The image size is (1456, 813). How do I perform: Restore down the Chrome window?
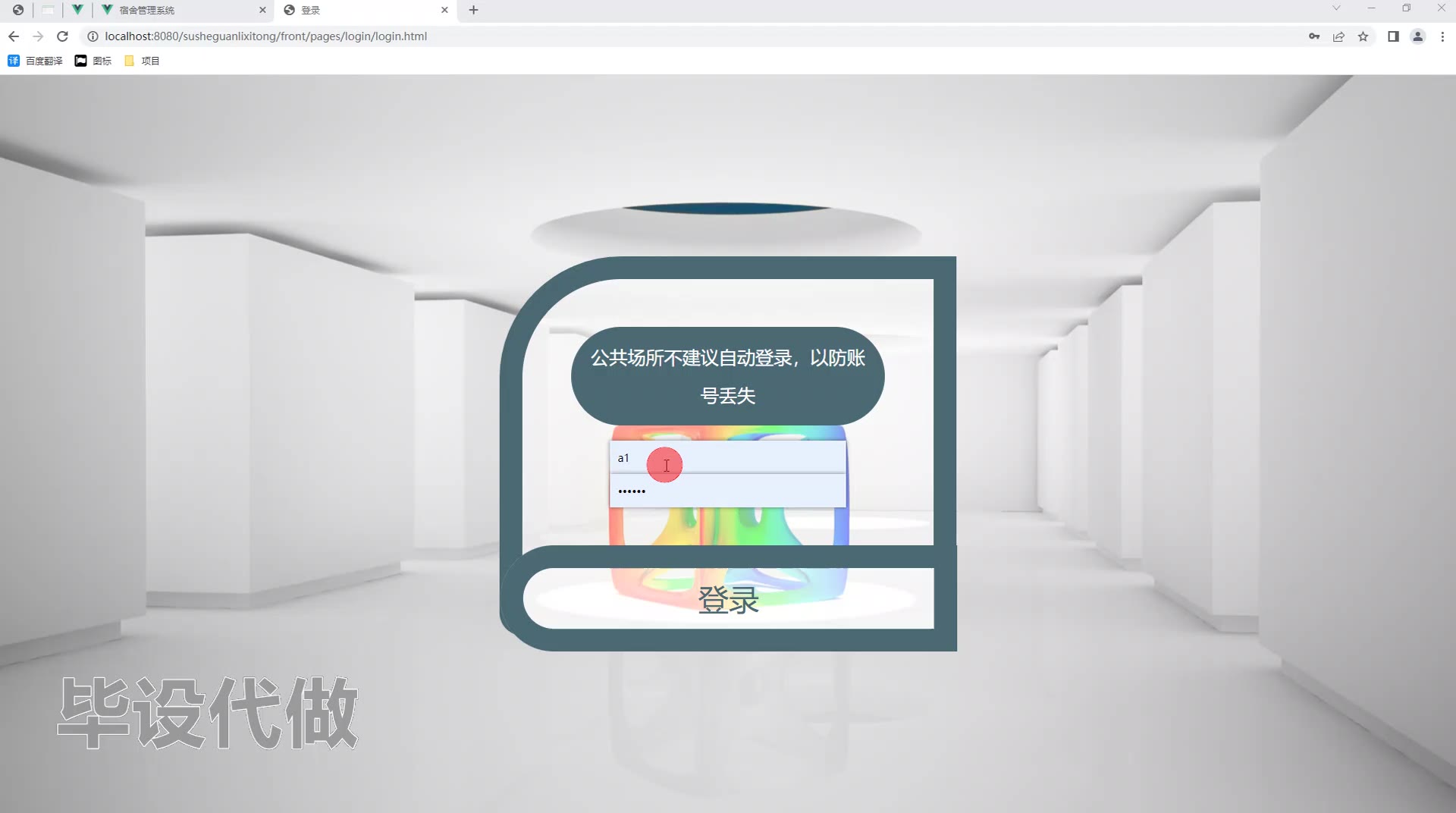point(1406,8)
